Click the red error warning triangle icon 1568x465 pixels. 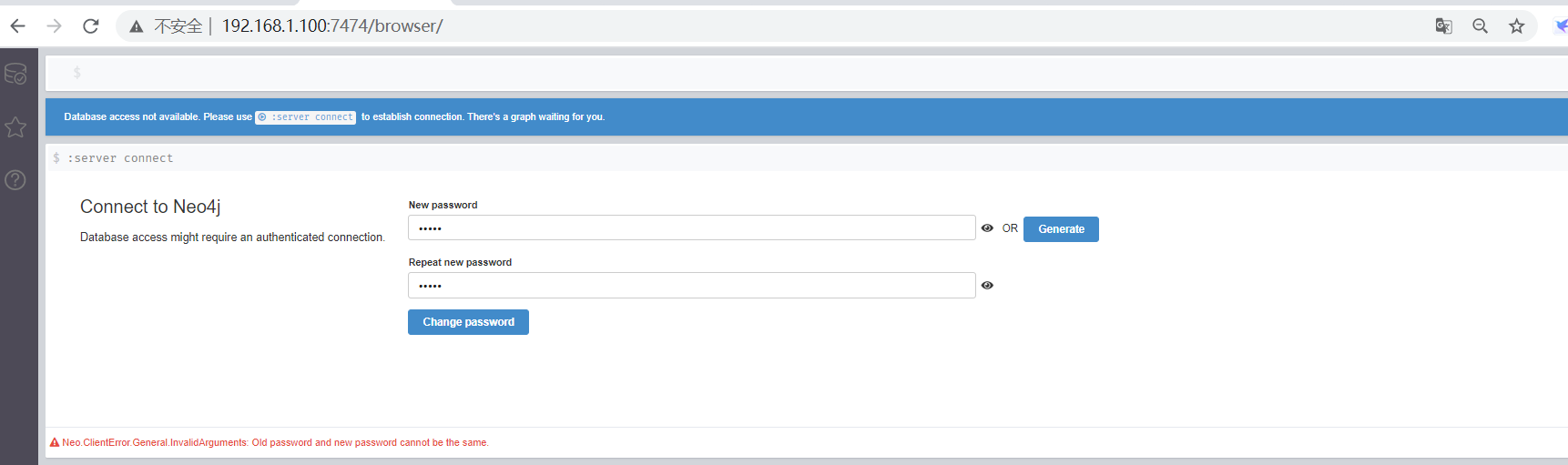(x=55, y=442)
